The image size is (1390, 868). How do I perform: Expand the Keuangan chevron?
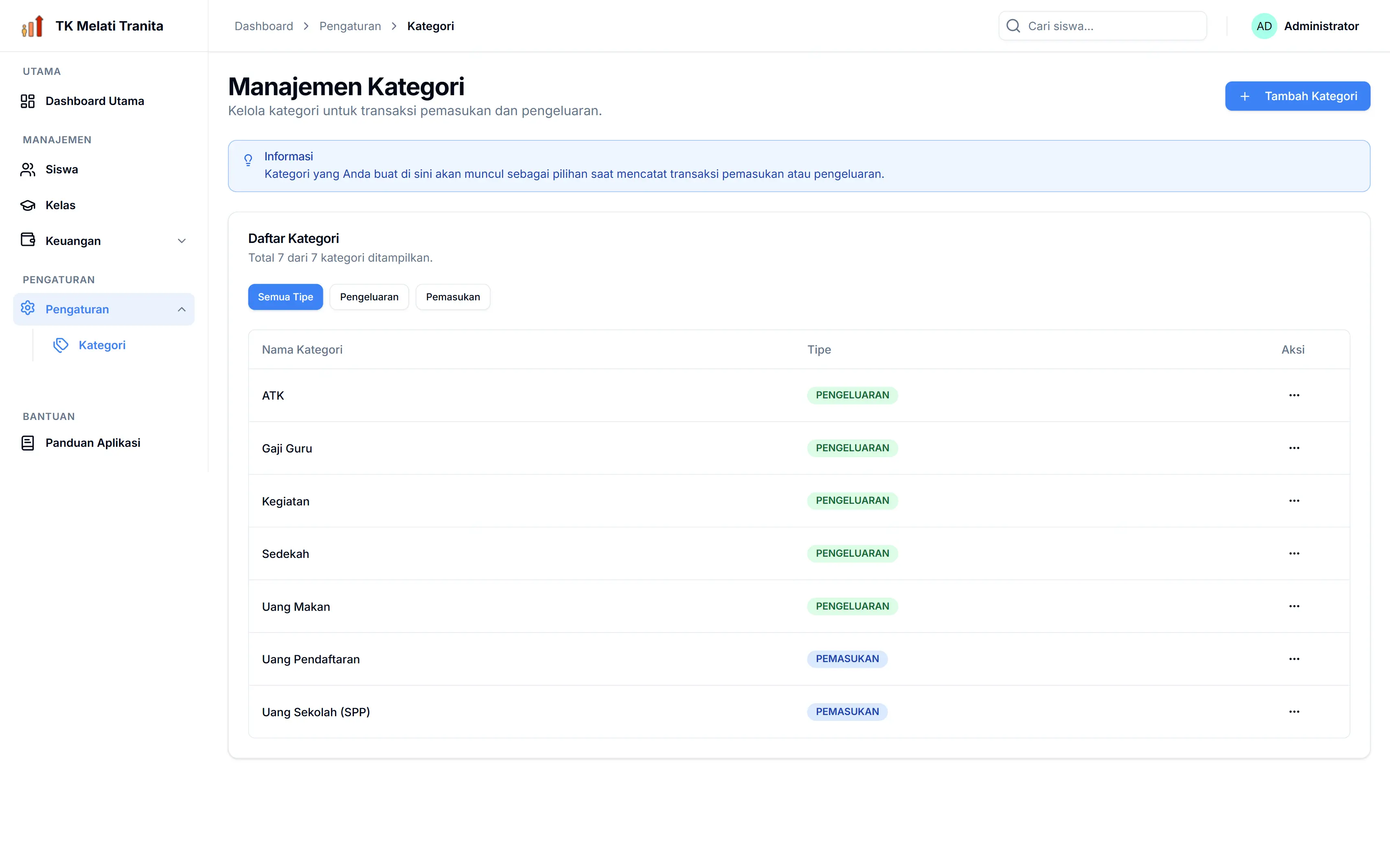coord(182,241)
